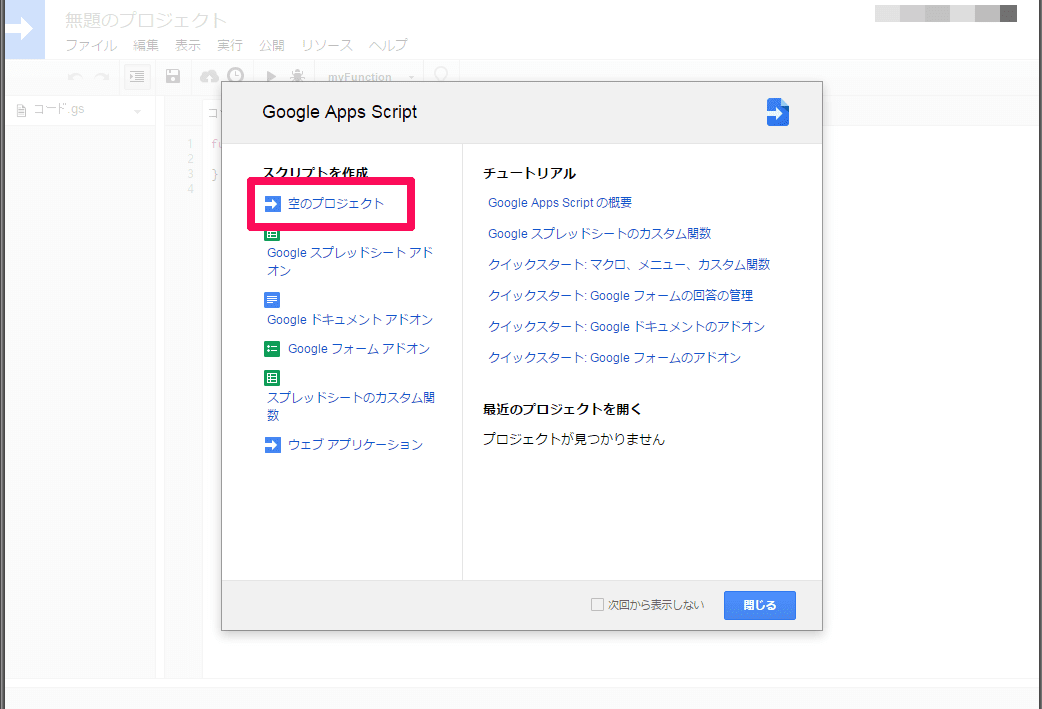Click the blue arrow icon beside ウェブ アプリケーション
The height and width of the screenshot is (709, 1042).
click(x=272, y=445)
